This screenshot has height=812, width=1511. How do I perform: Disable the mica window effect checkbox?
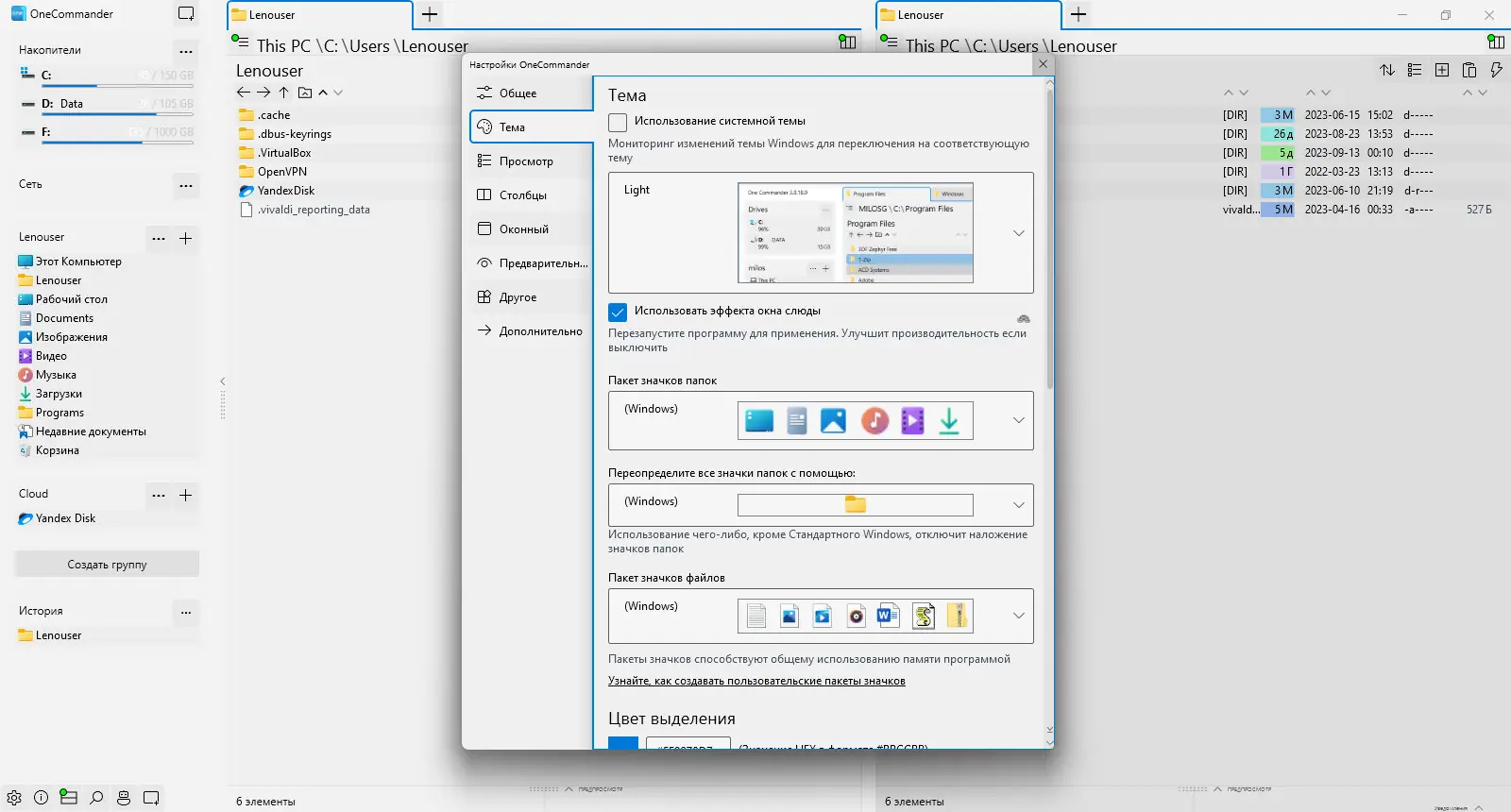click(618, 312)
